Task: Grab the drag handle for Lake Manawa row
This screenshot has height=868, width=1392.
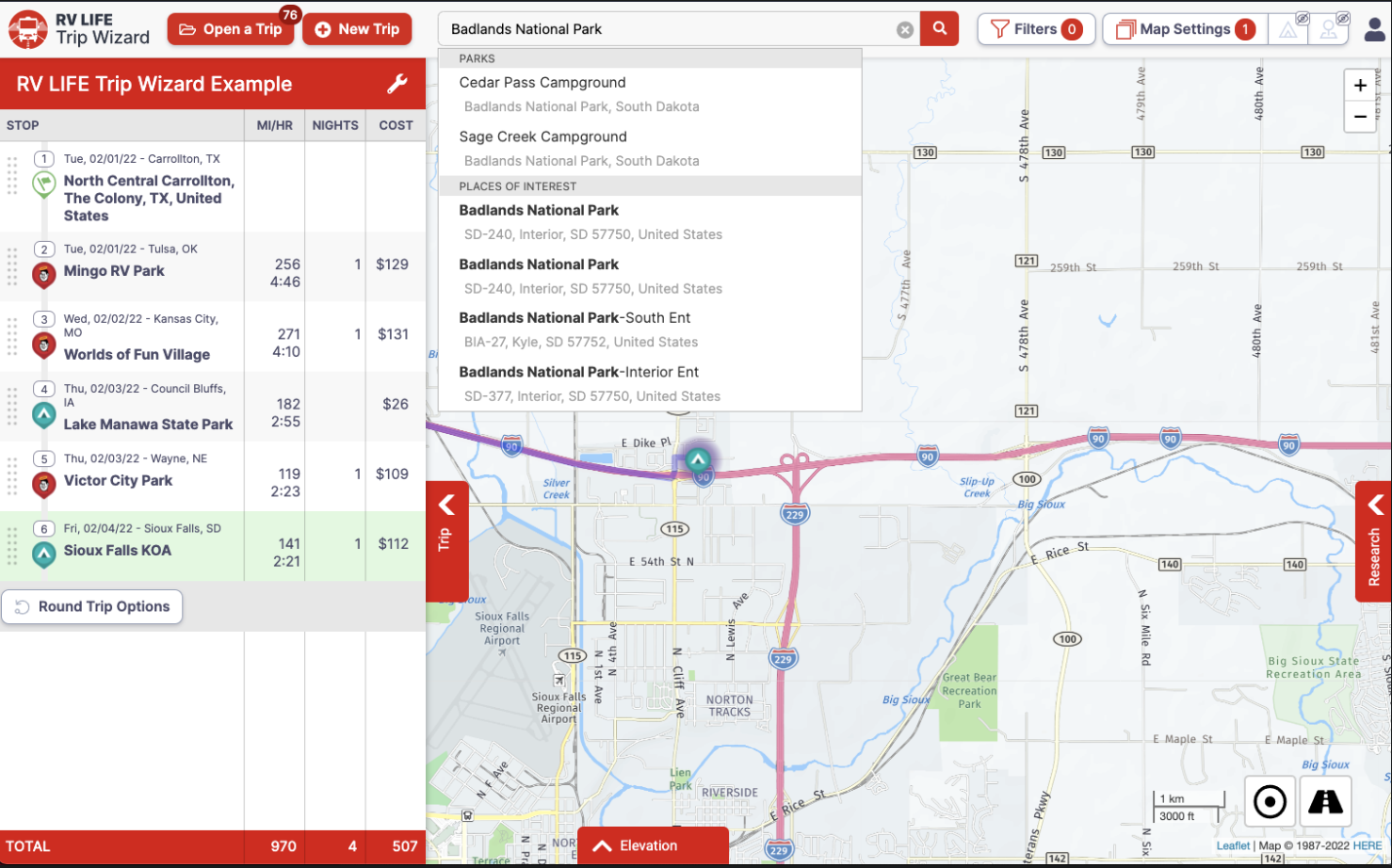Action: (x=12, y=407)
